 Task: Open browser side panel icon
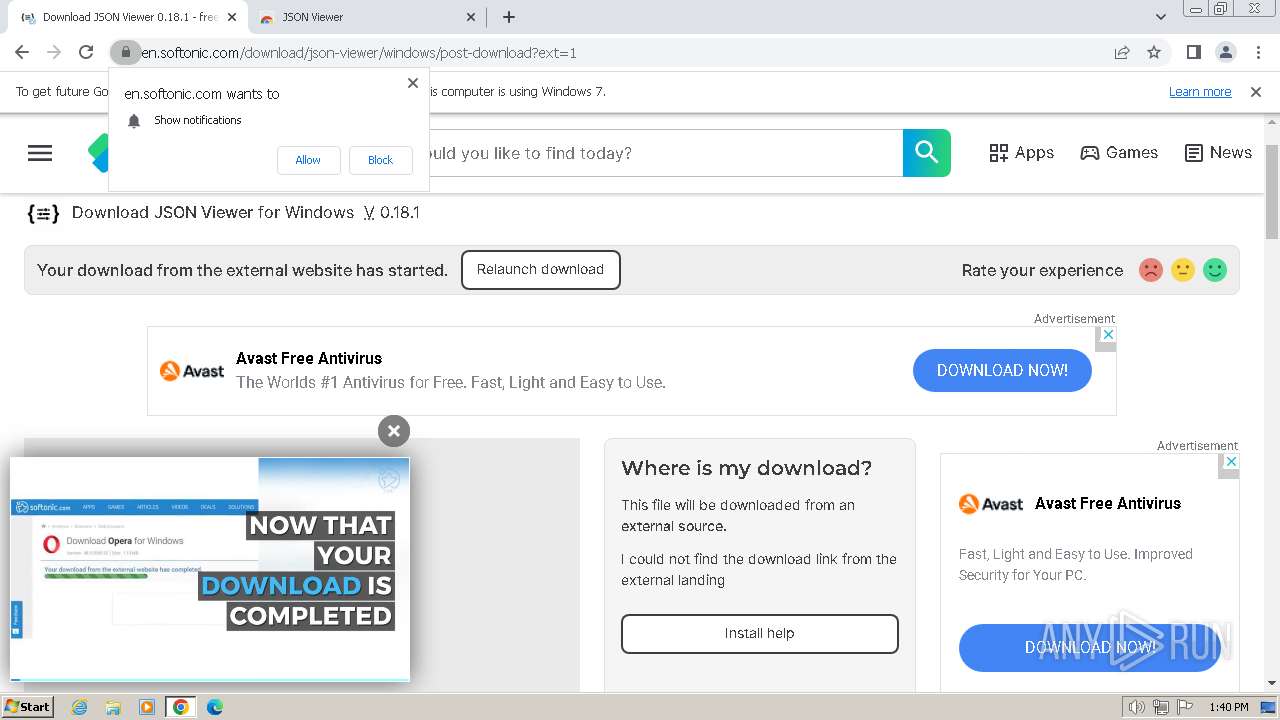(x=1193, y=52)
